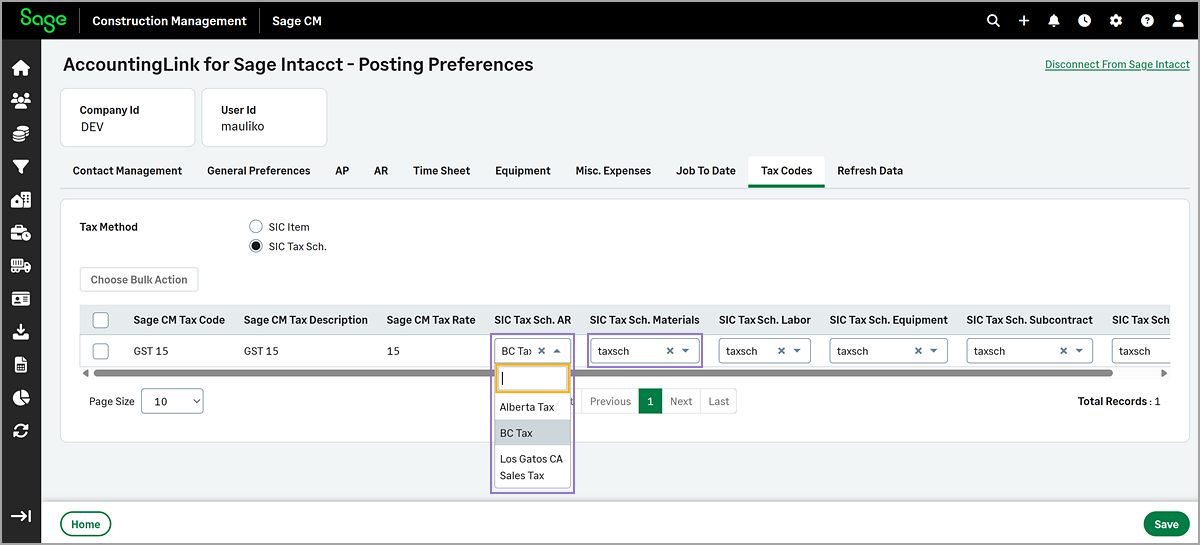Open the house and building icon in sidebar
This screenshot has width=1200, height=545.
click(20, 200)
